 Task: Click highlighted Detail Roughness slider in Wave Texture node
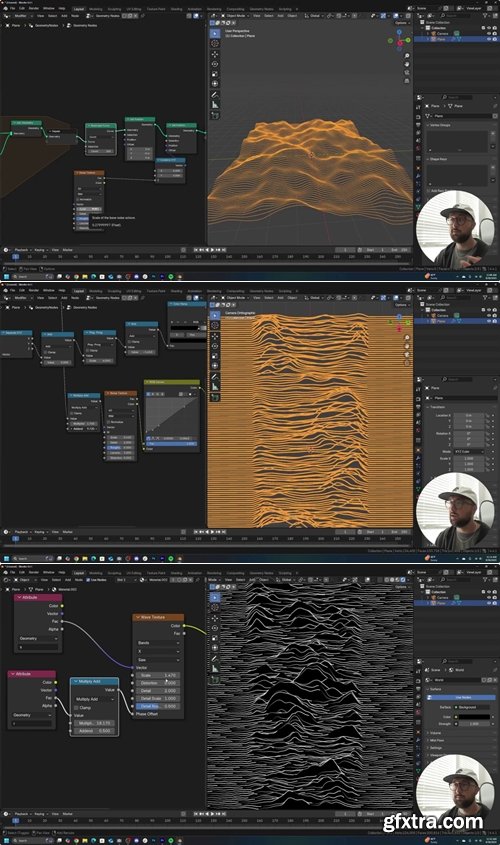[158, 706]
